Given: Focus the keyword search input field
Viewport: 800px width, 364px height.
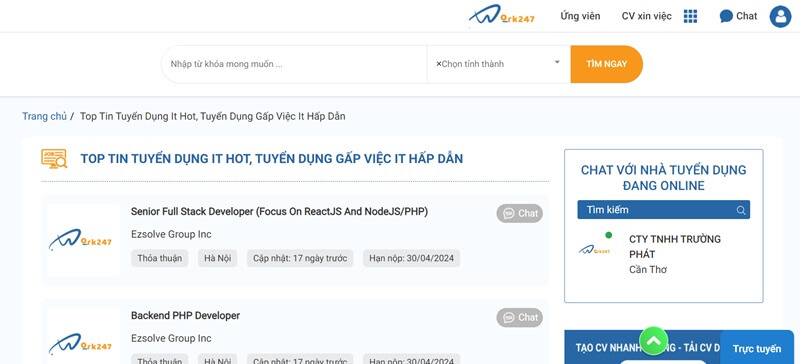Looking at the screenshot, I should [x=294, y=64].
